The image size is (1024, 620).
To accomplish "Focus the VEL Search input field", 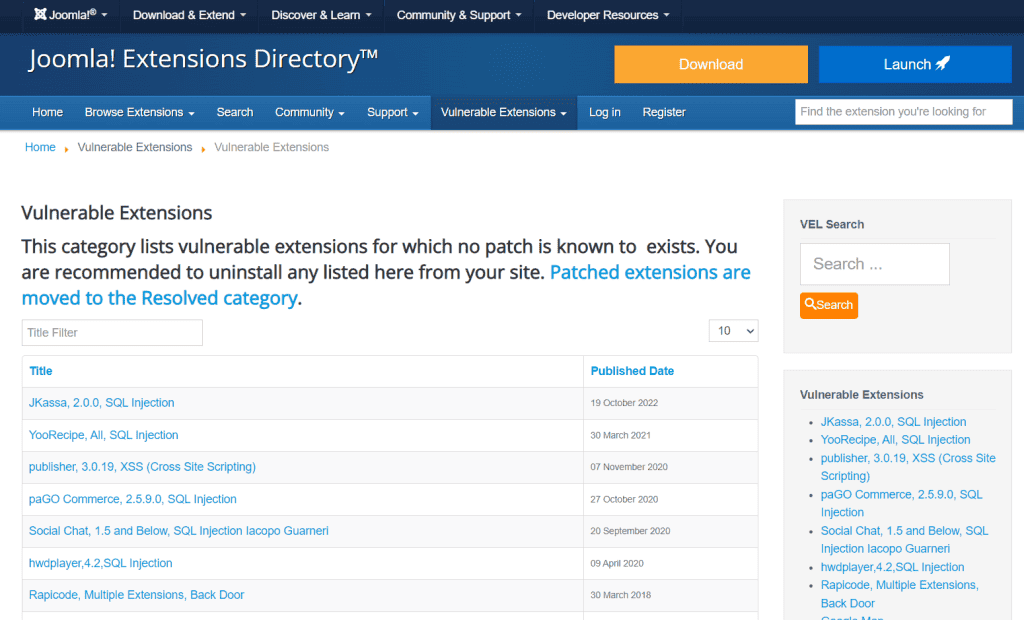I will pos(874,264).
